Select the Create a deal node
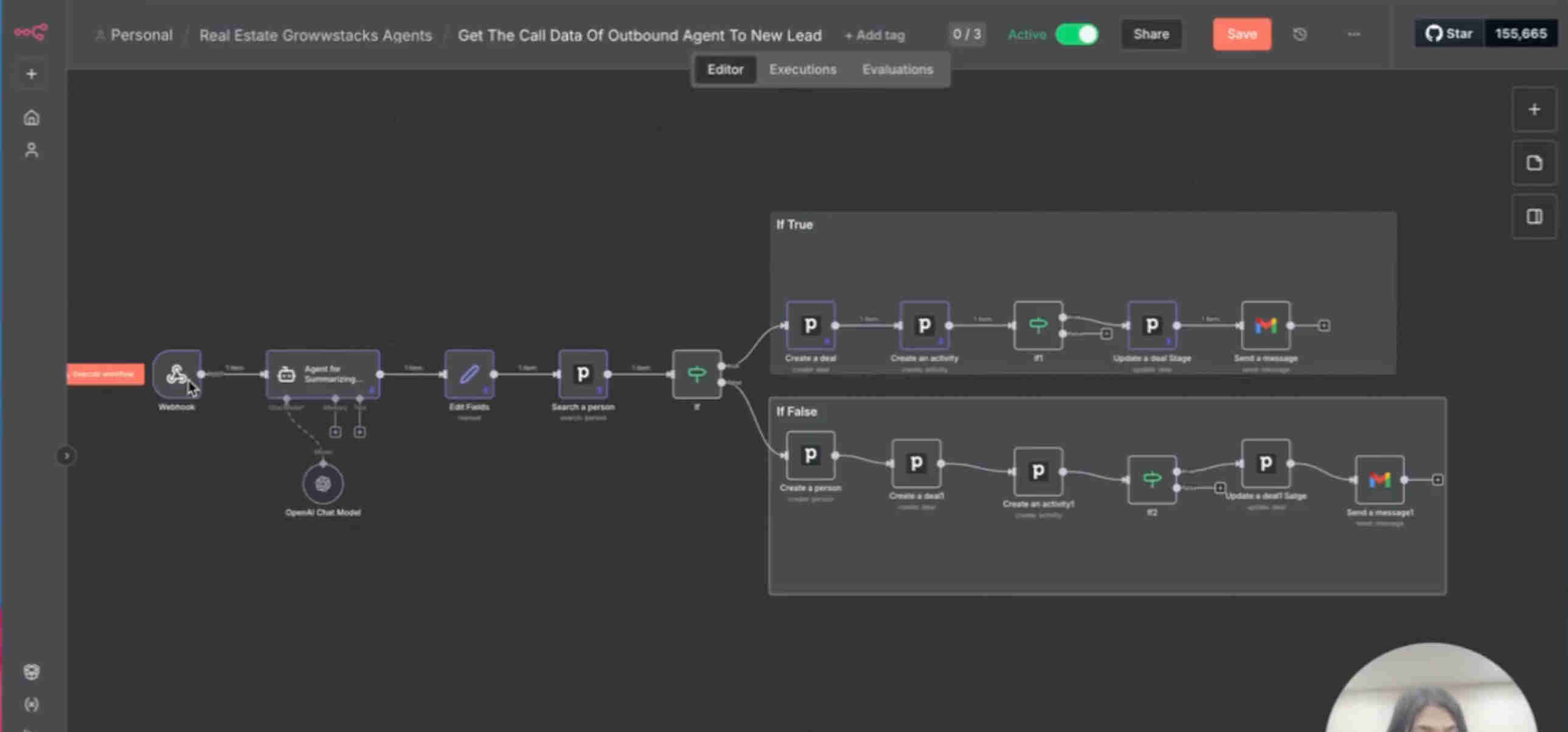The height and width of the screenshot is (732, 1568). click(x=810, y=325)
